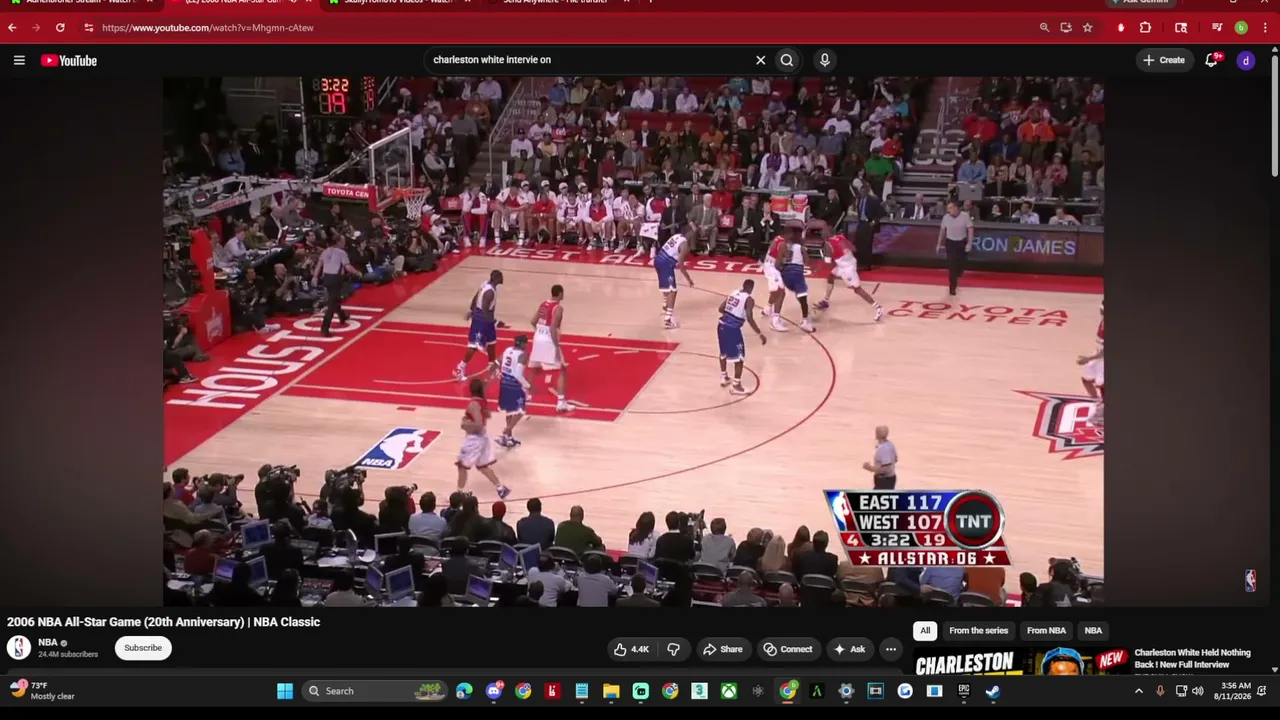This screenshot has height=720, width=1280.
Task: Reload the YouTube page
Action: tap(60, 28)
